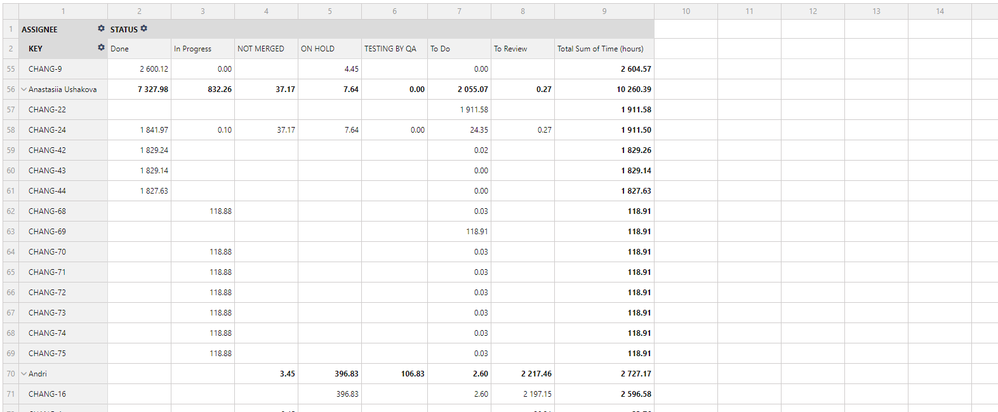Screen dimensions: 998x412
Task: Click Andri's To Review total 2 217.46
Action: click(537, 374)
